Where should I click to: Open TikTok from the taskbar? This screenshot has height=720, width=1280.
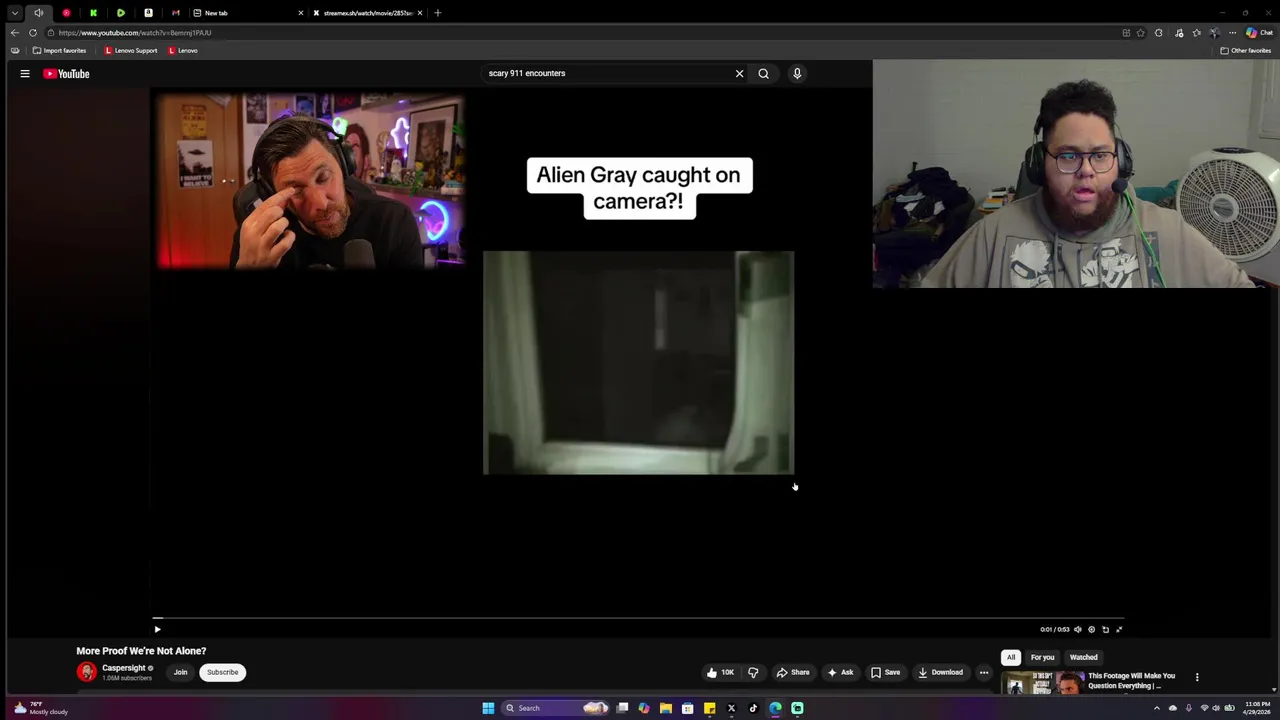tap(753, 708)
